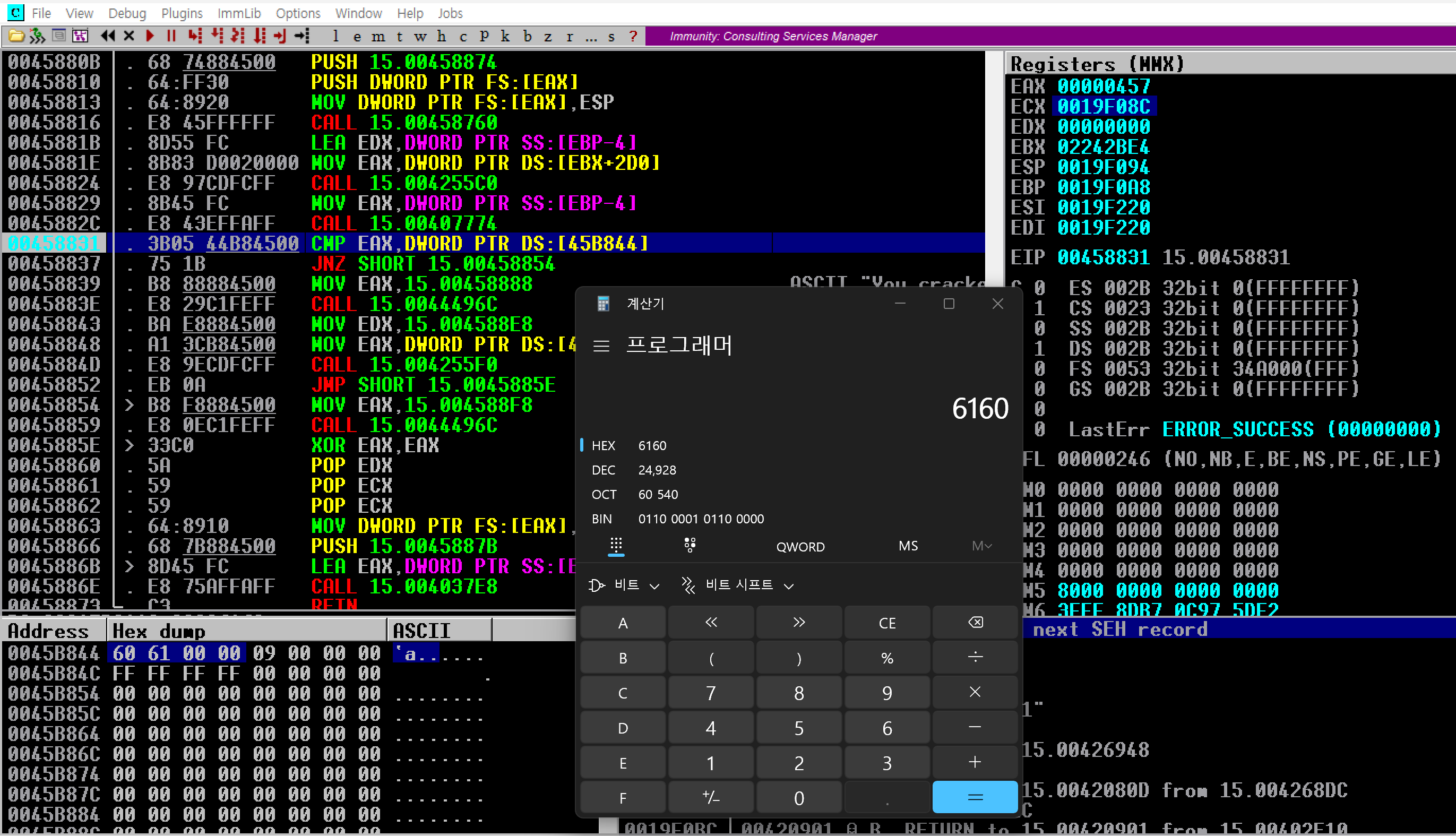Image resolution: width=1456 pixels, height=836 pixels.
Task: Open the breakpoints window 'b' icon
Action: [527, 36]
